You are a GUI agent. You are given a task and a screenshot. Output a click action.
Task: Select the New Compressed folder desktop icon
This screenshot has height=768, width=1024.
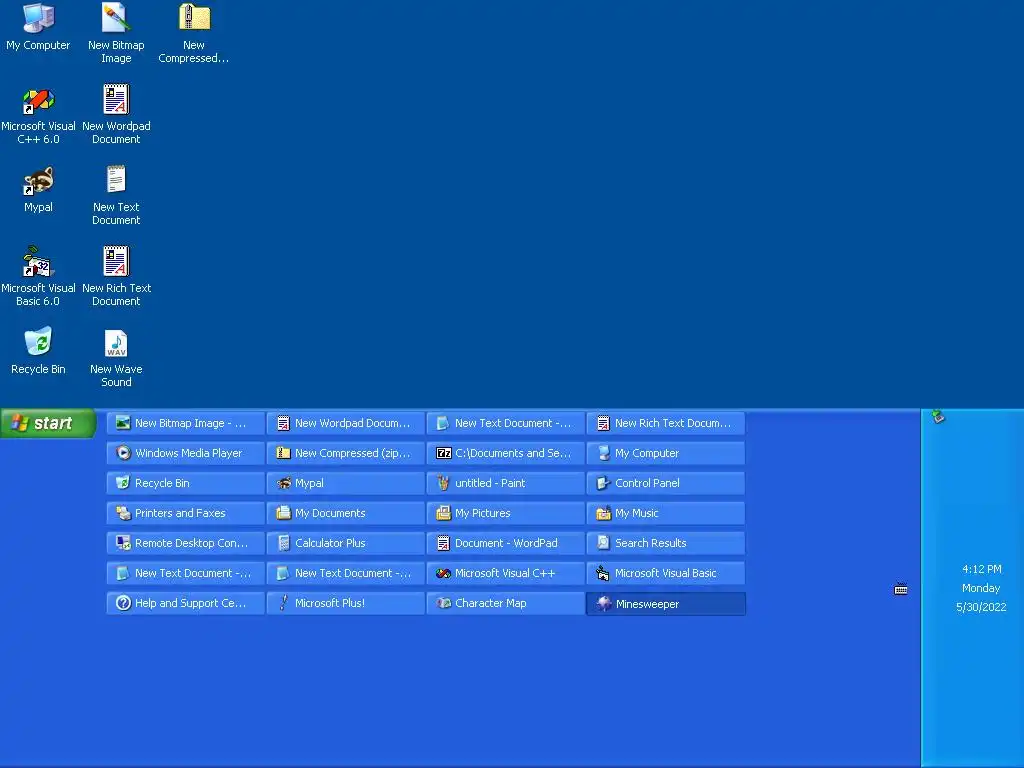tap(194, 33)
